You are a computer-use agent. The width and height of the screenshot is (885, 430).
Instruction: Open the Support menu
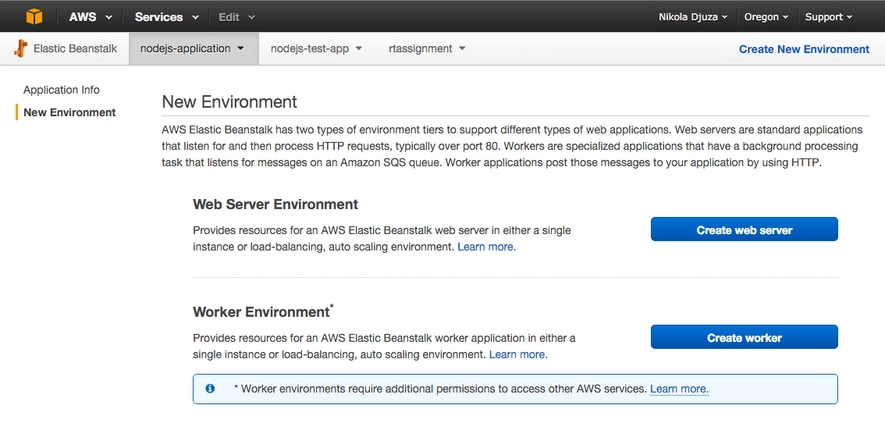[829, 17]
